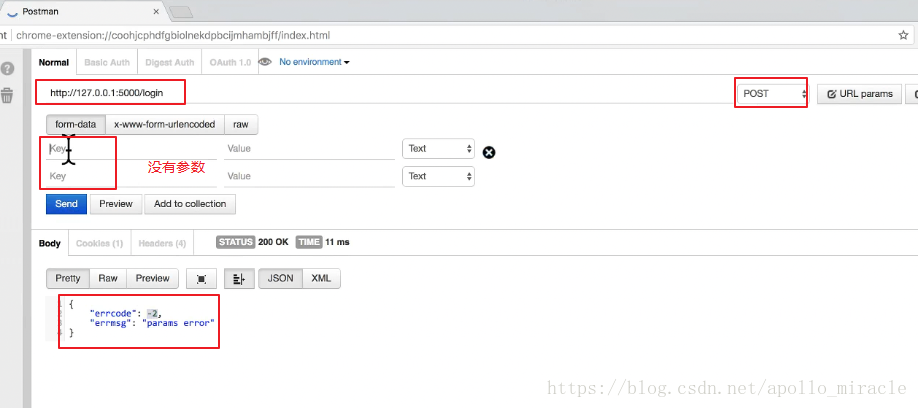Select Raw response view
The image size is (918, 408).
point(108,279)
